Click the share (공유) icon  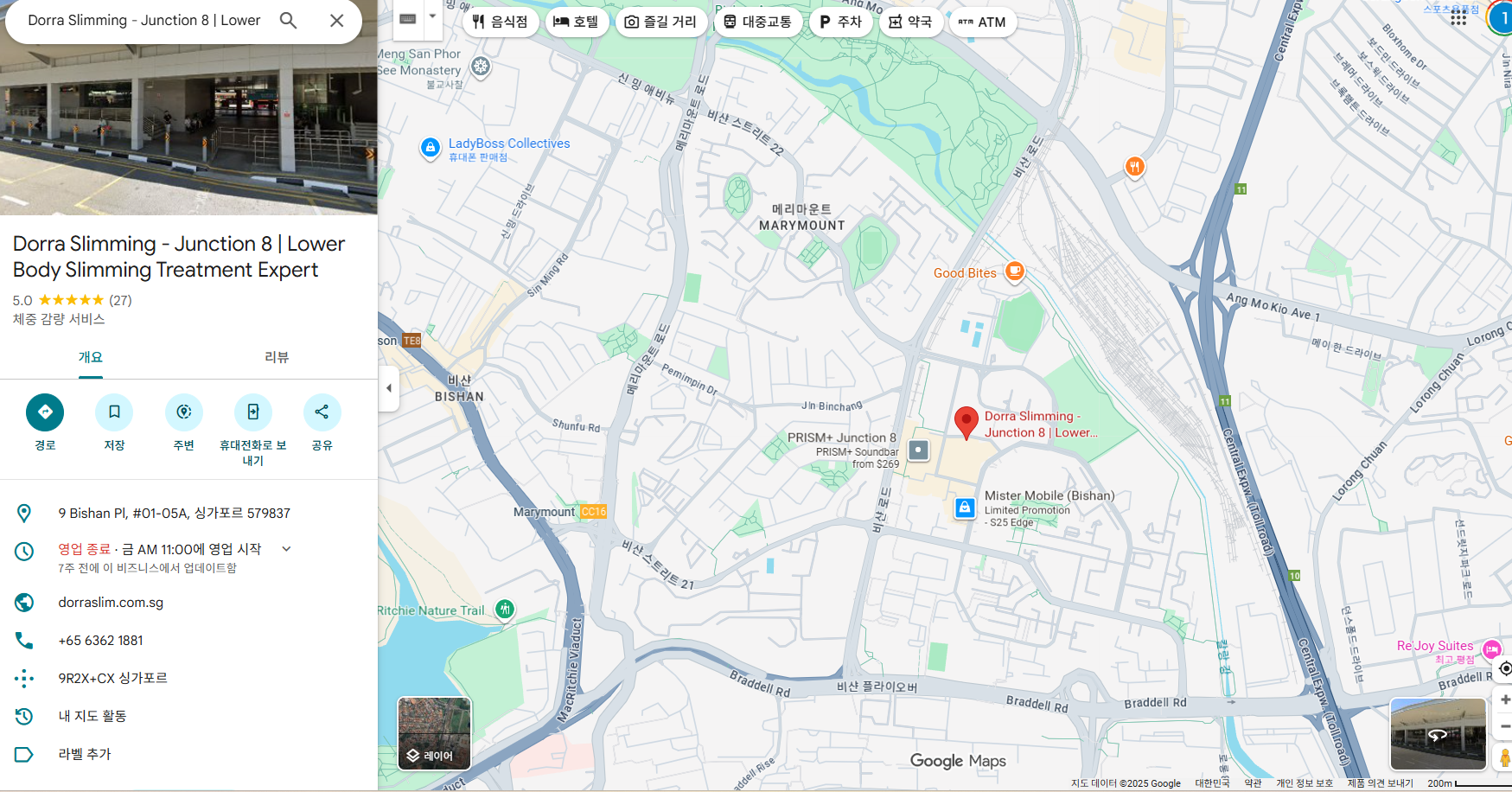click(x=322, y=412)
